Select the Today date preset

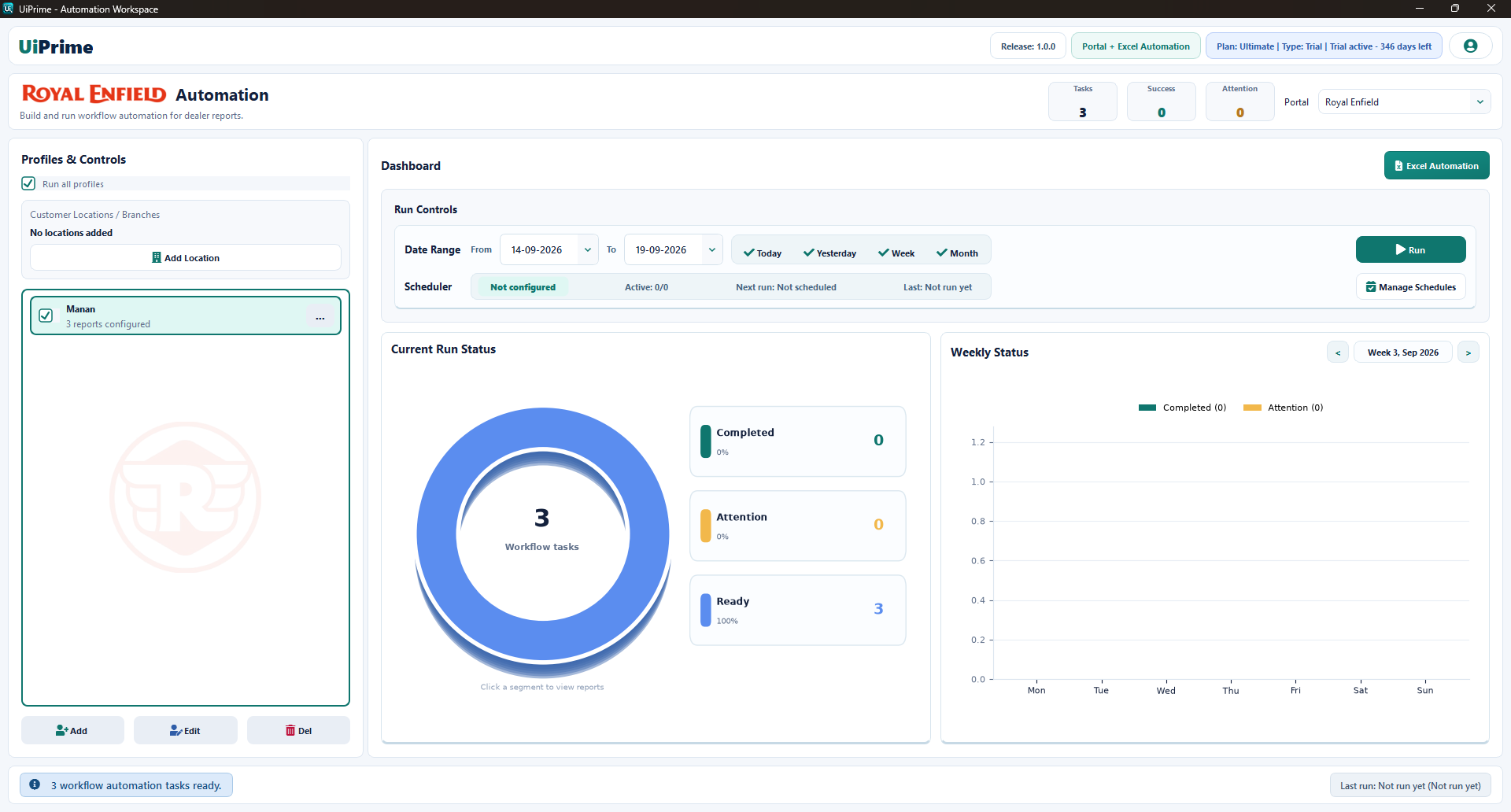click(763, 253)
